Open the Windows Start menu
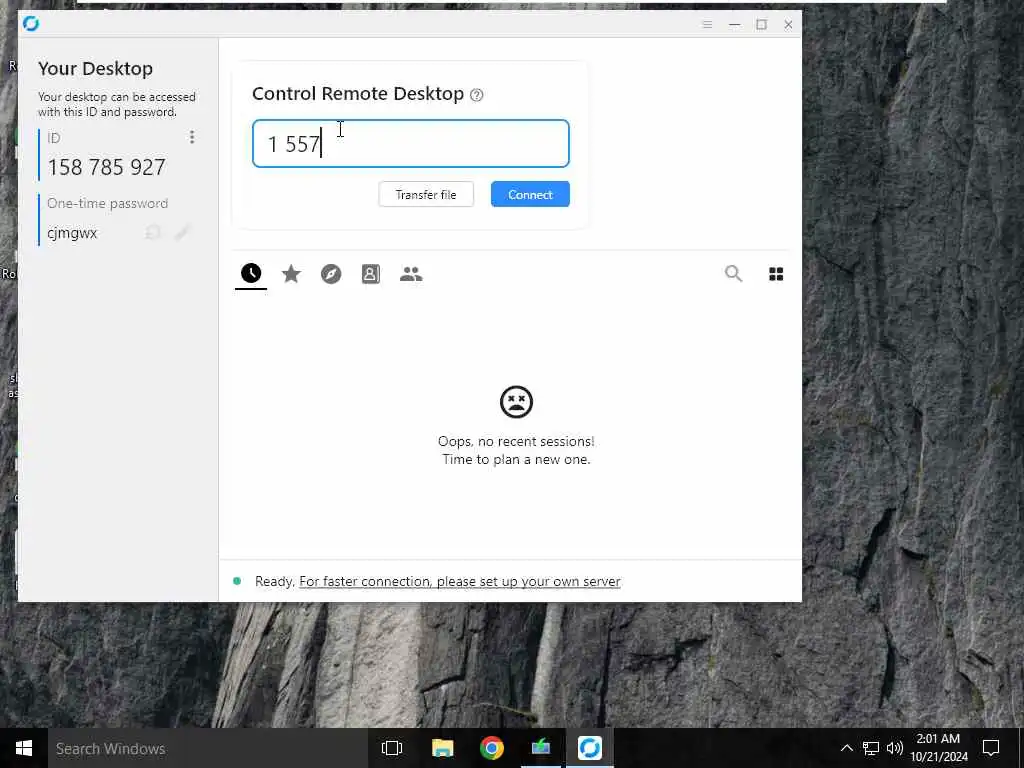Viewport: 1024px width, 768px height. point(24,748)
